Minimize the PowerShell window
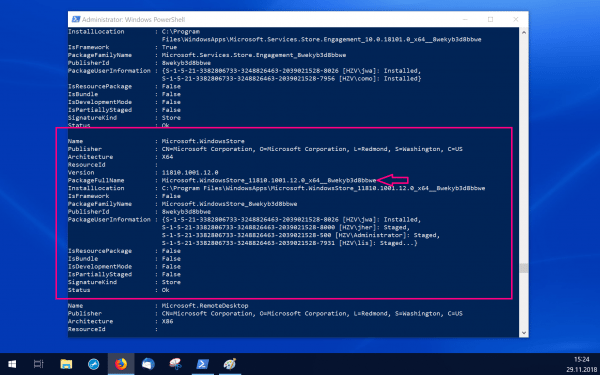This screenshot has width=600, height=375. tap(465, 19)
